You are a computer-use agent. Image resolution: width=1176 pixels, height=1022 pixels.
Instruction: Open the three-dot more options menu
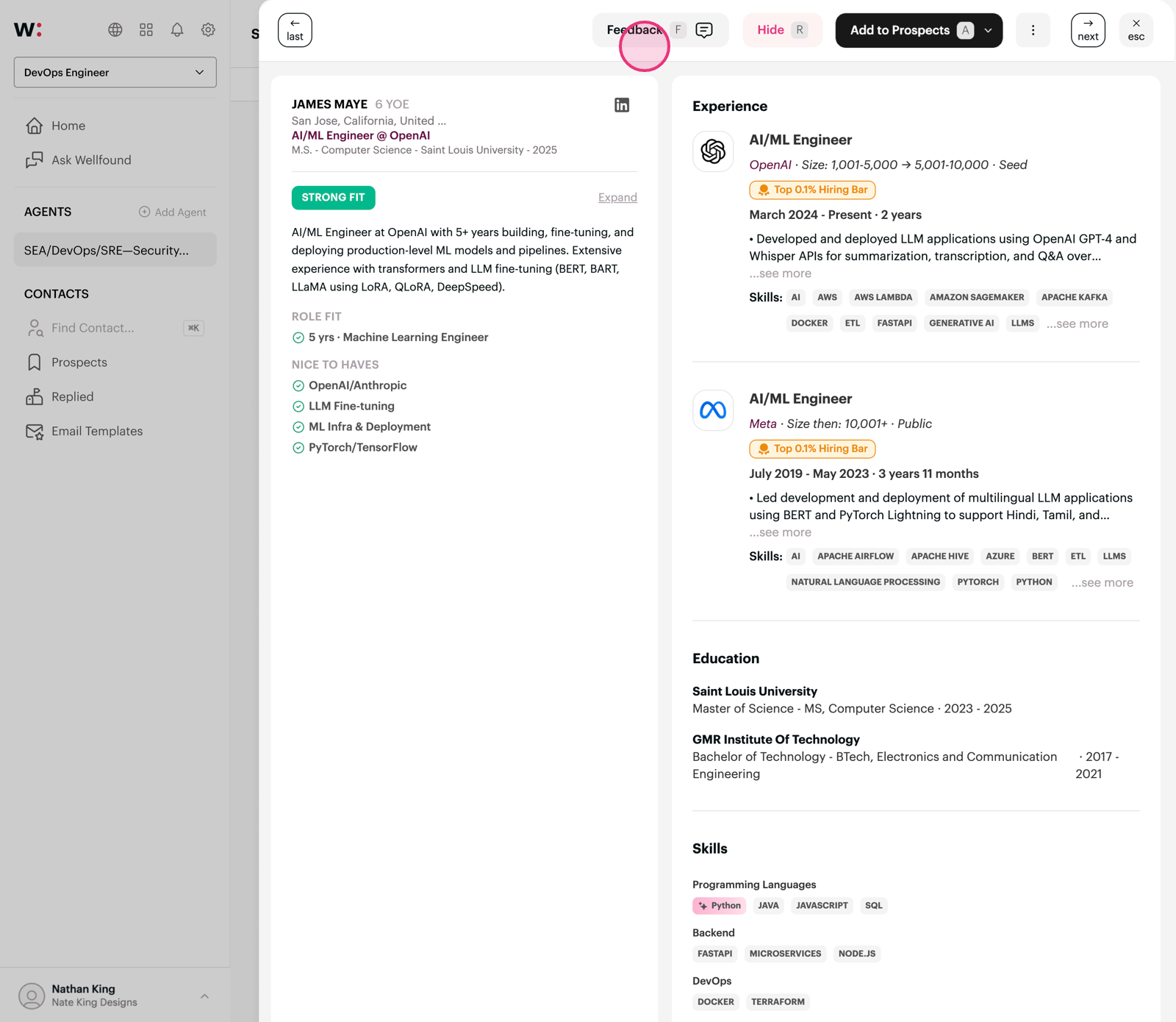pos(1033,30)
